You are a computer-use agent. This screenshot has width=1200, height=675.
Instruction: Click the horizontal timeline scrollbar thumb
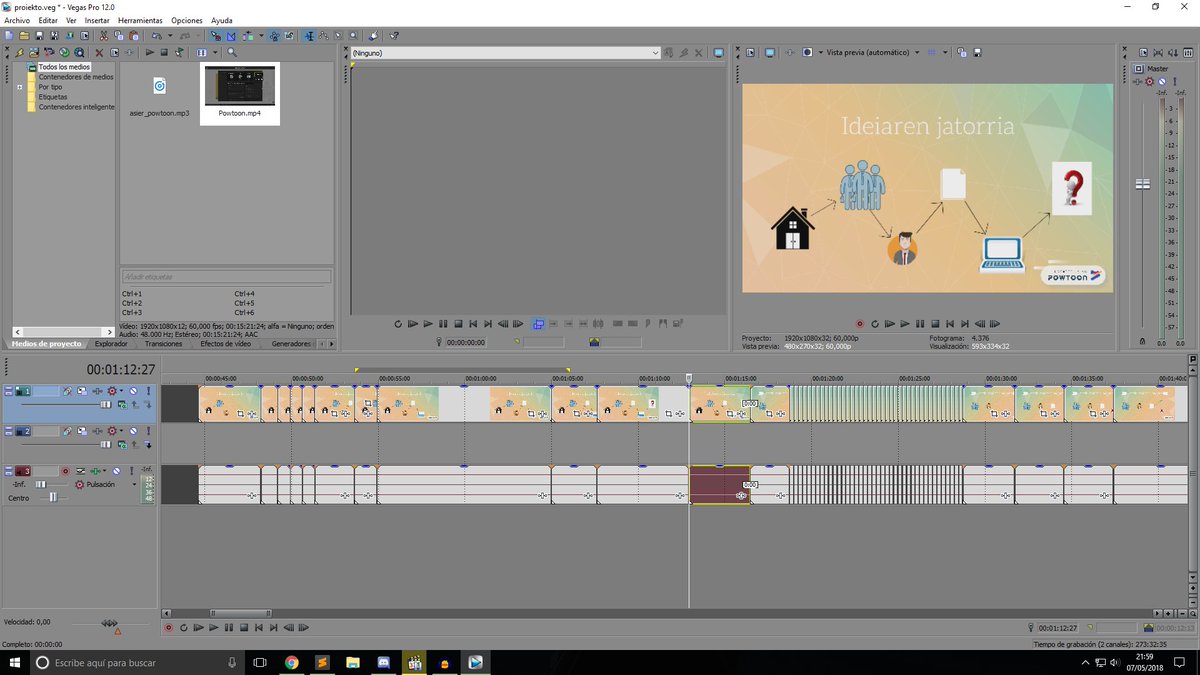pyautogui.click(x=241, y=613)
